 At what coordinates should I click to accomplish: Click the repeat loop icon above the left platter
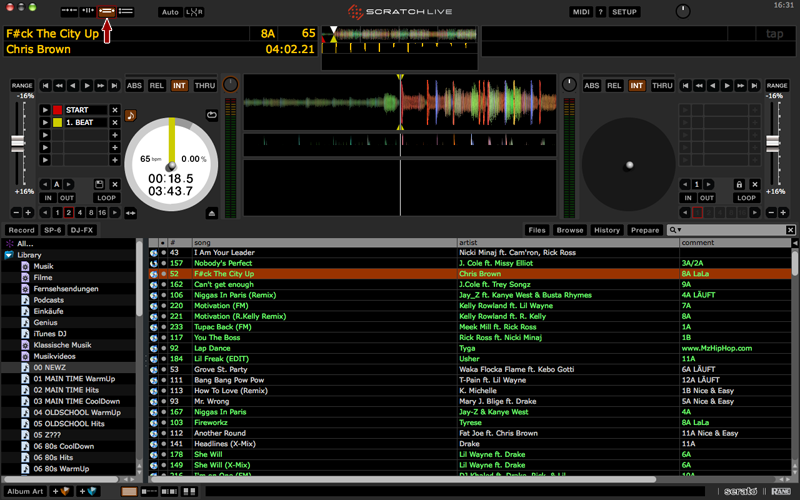212,115
